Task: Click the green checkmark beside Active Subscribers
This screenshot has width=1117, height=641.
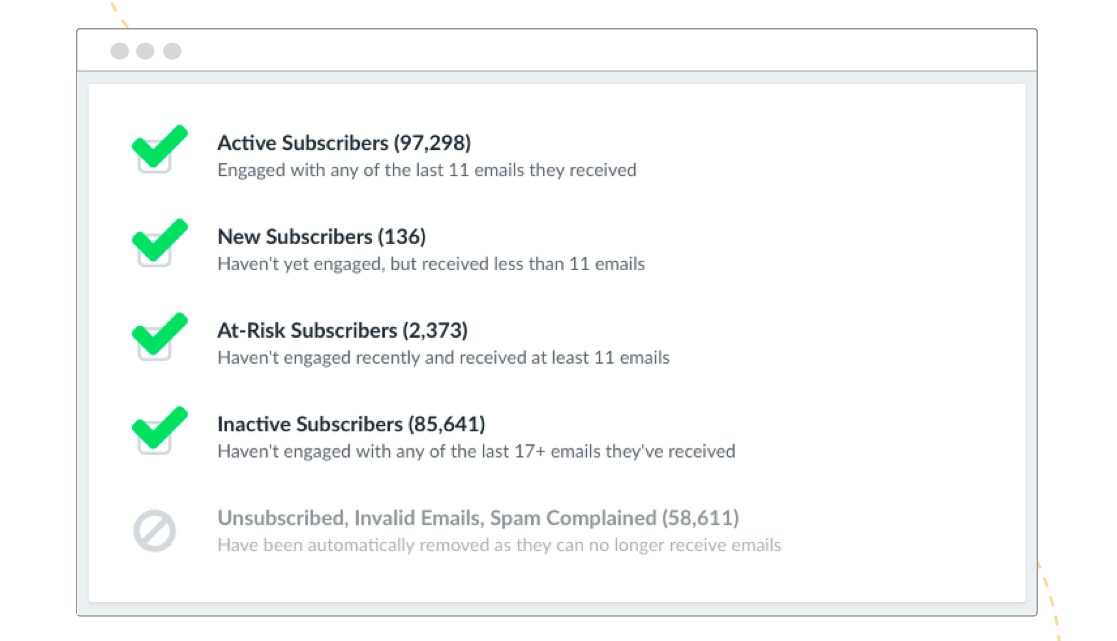Action: 160,145
